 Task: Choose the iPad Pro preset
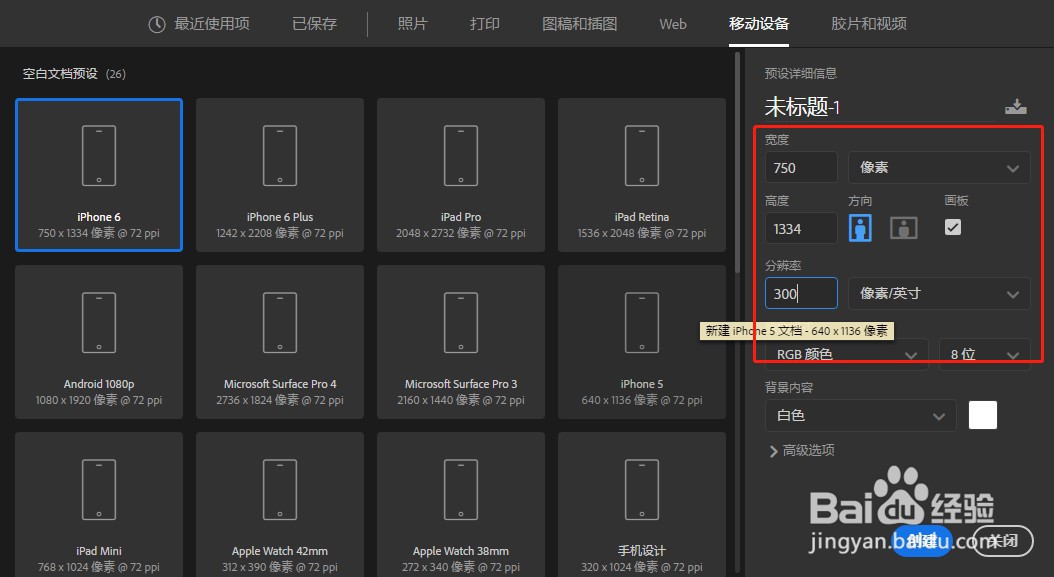[x=460, y=175]
